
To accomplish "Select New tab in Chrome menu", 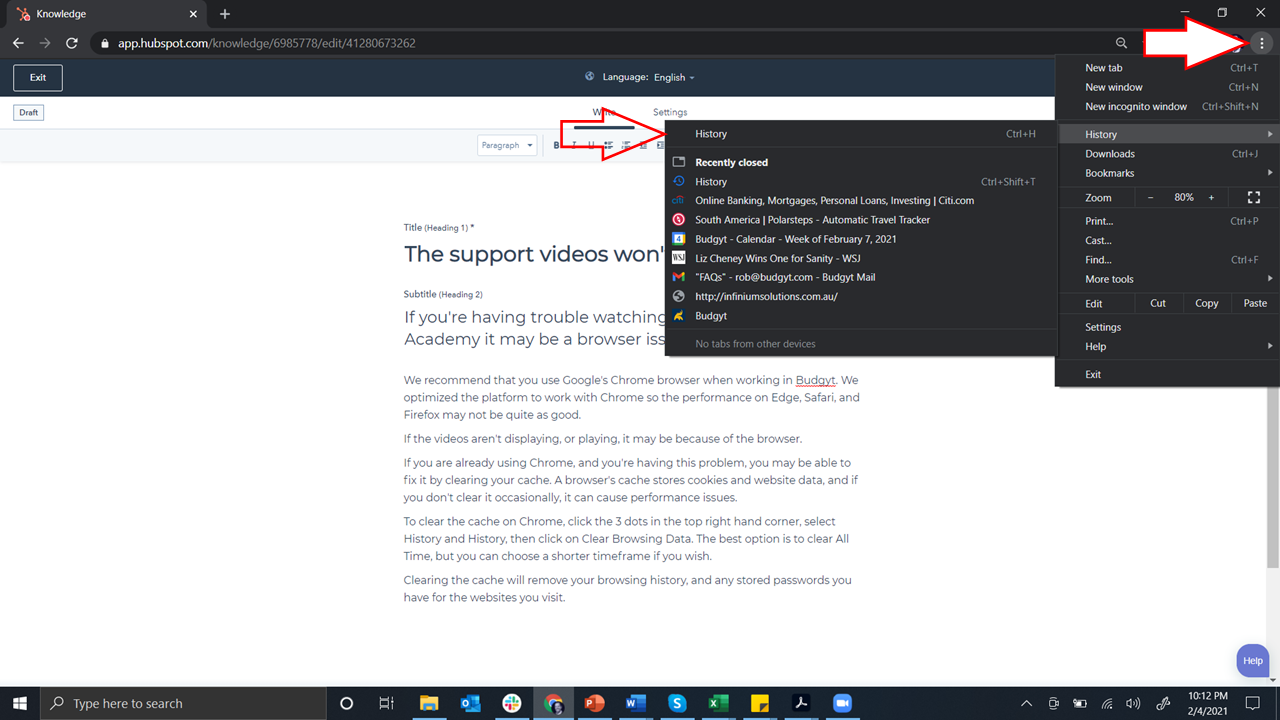I will 1167,68.
